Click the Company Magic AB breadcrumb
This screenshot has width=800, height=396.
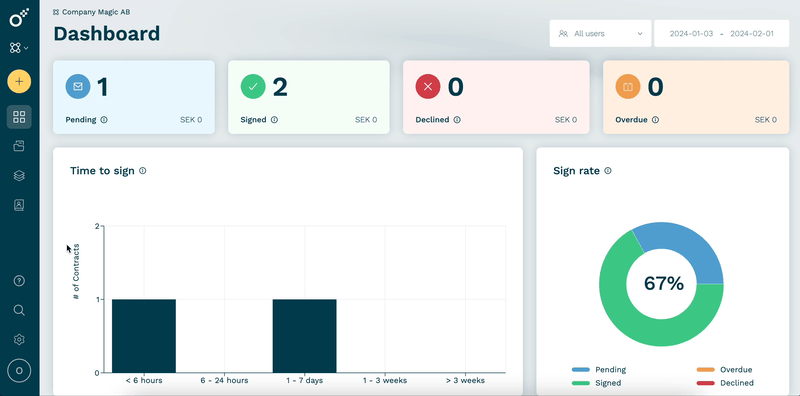click(x=91, y=12)
